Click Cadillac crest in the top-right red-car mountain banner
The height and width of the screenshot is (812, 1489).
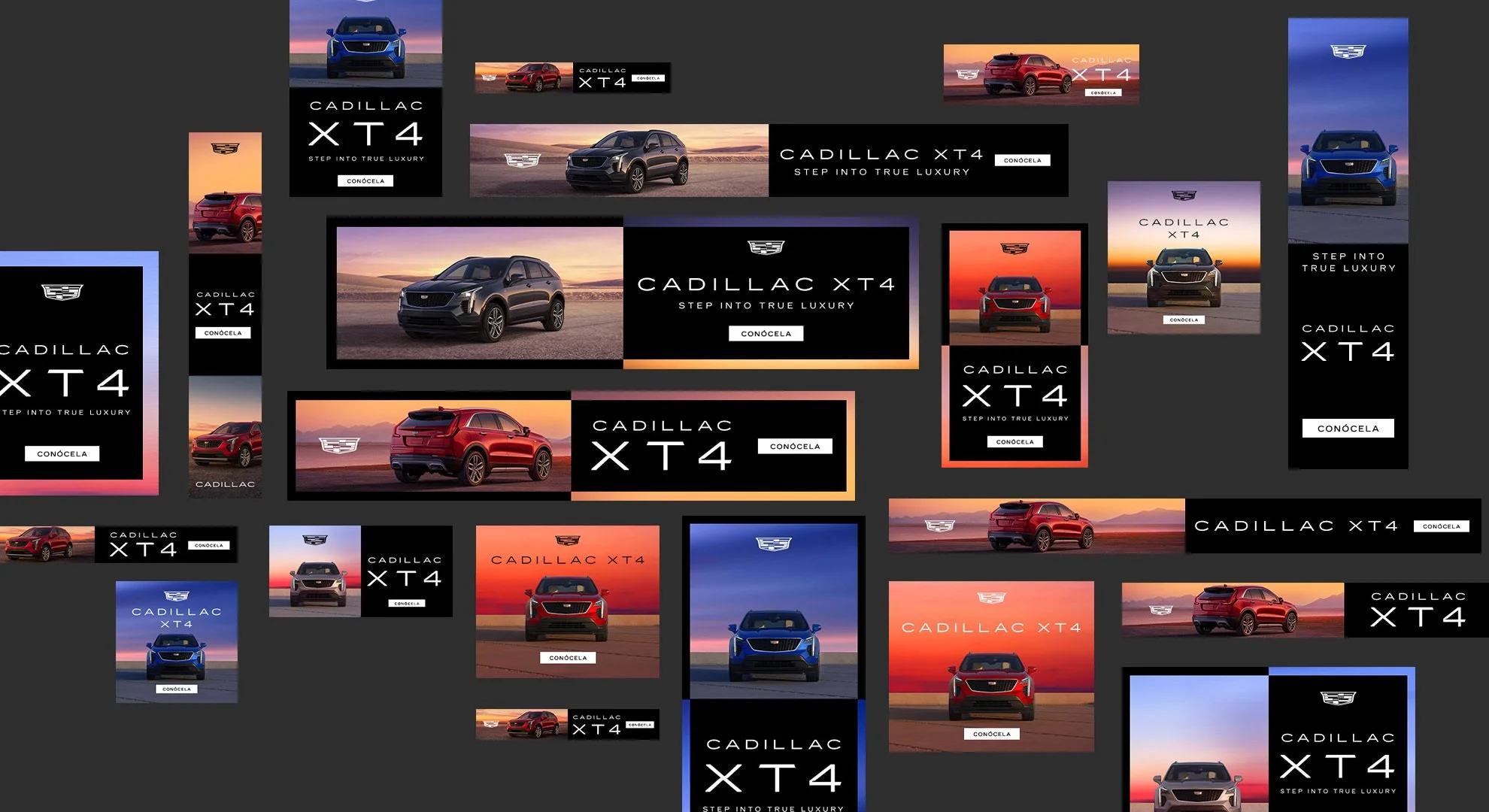(x=968, y=74)
